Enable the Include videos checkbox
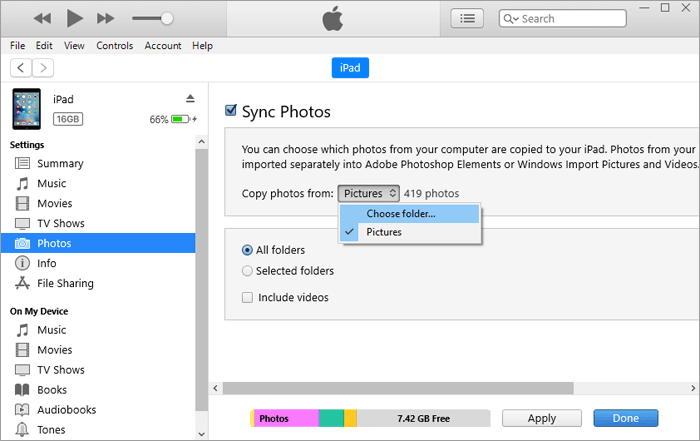Image resolution: width=700 pixels, height=441 pixels. click(x=248, y=297)
